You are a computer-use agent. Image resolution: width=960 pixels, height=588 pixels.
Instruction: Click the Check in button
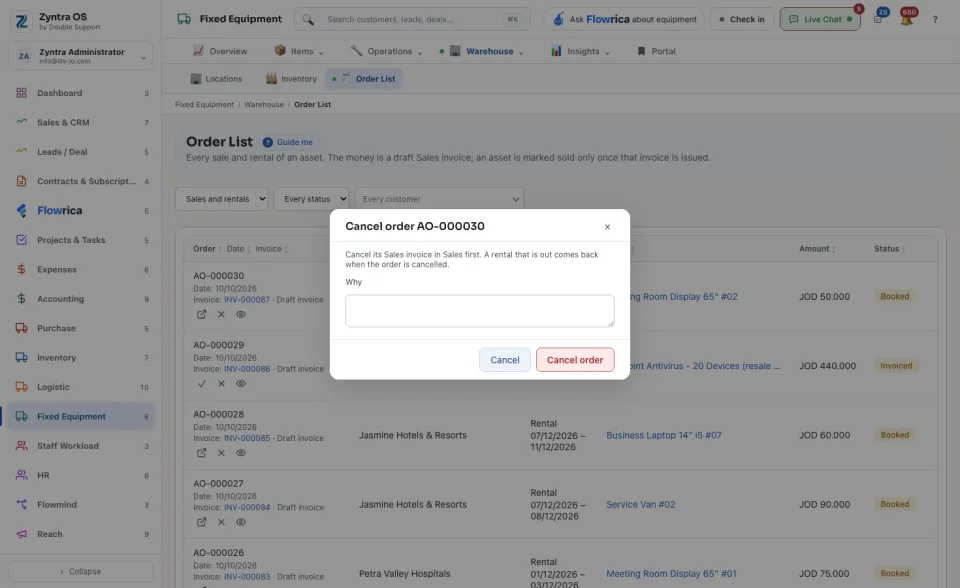742,19
